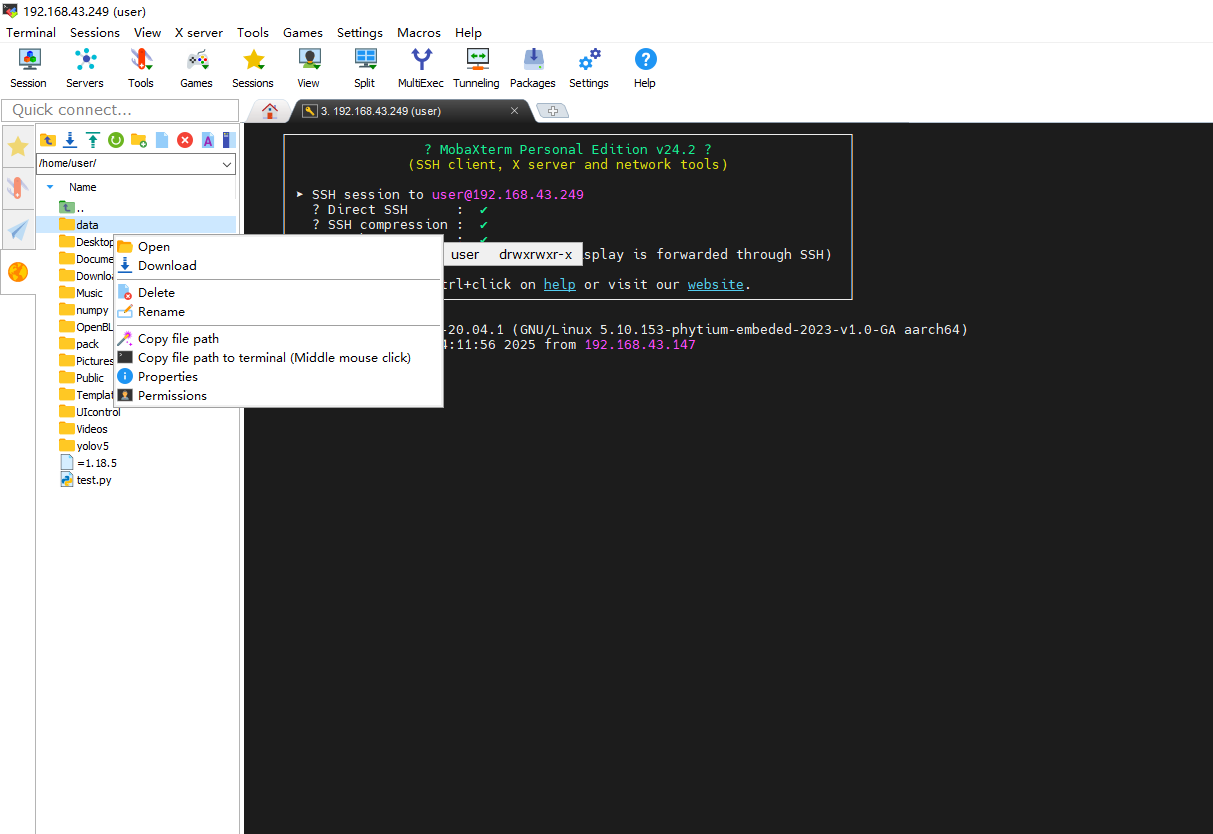Click the help link in terminal
The image size is (1213, 834).
[560, 284]
